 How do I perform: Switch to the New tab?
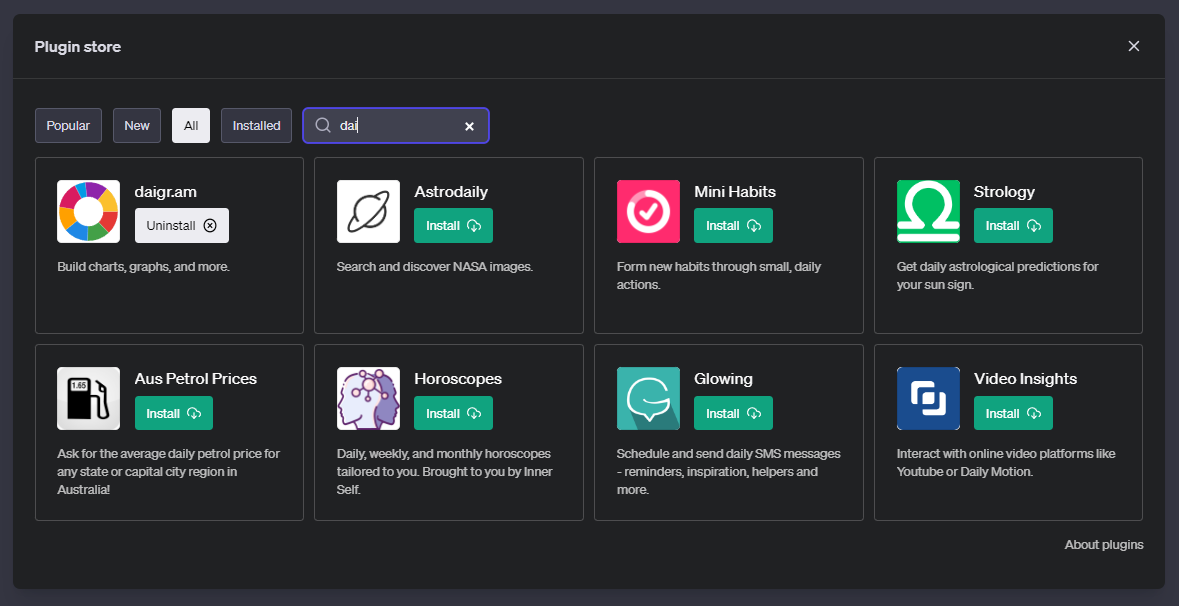pos(137,126)
